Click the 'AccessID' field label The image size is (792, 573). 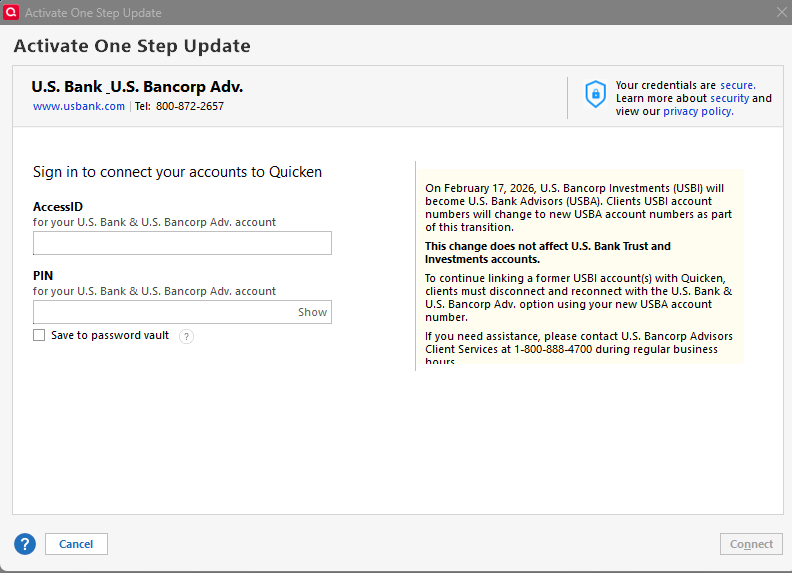point(58,207)
